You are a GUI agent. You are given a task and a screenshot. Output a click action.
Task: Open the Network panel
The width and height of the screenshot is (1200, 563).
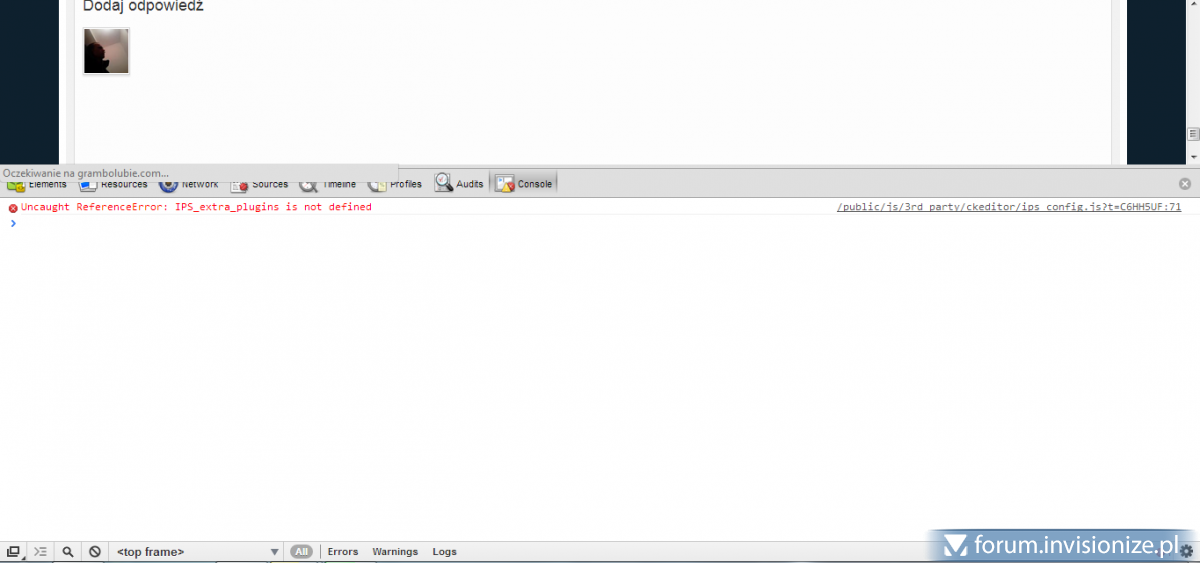coord(190,185)
